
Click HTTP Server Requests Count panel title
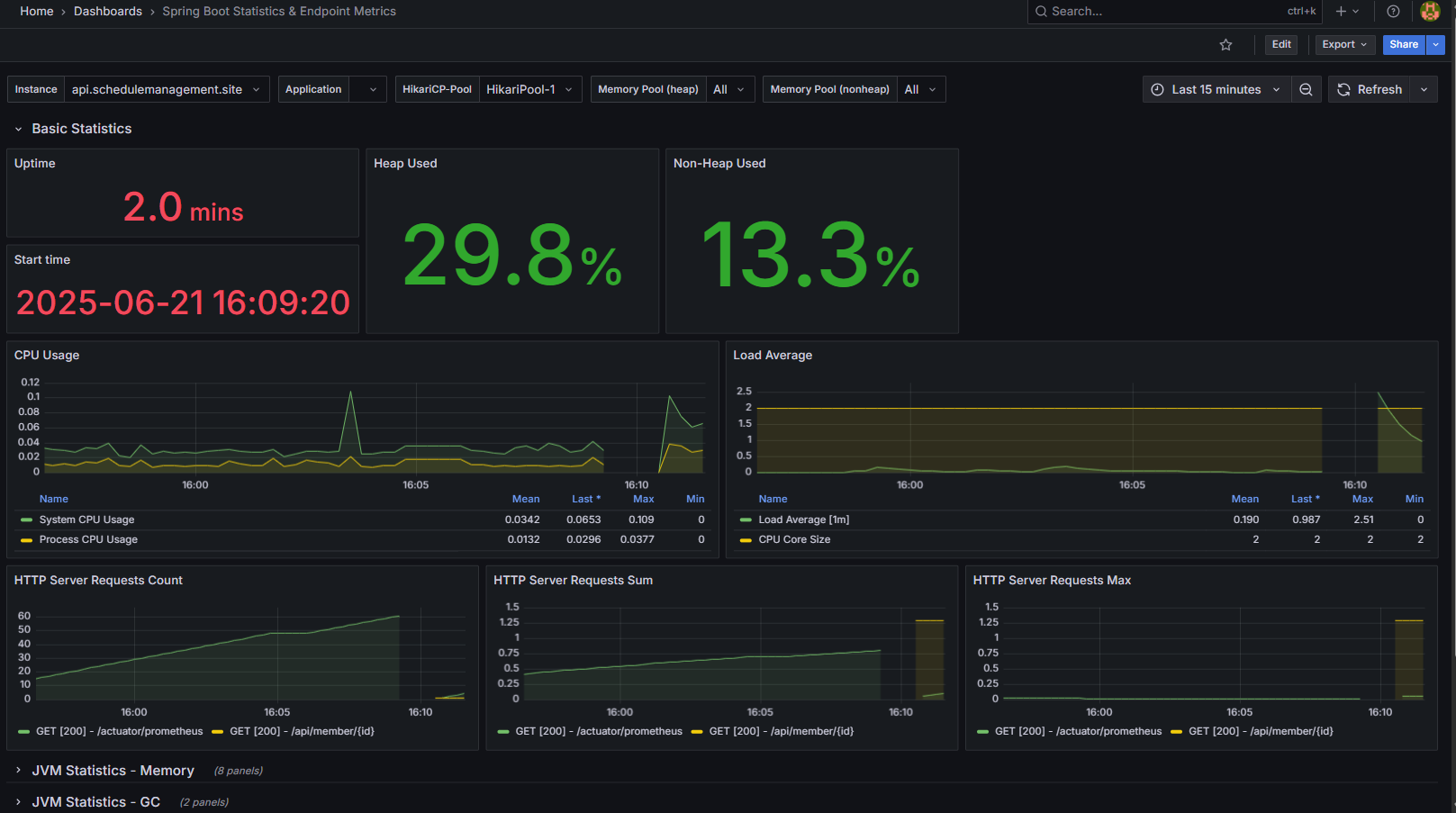coord(98,580)
